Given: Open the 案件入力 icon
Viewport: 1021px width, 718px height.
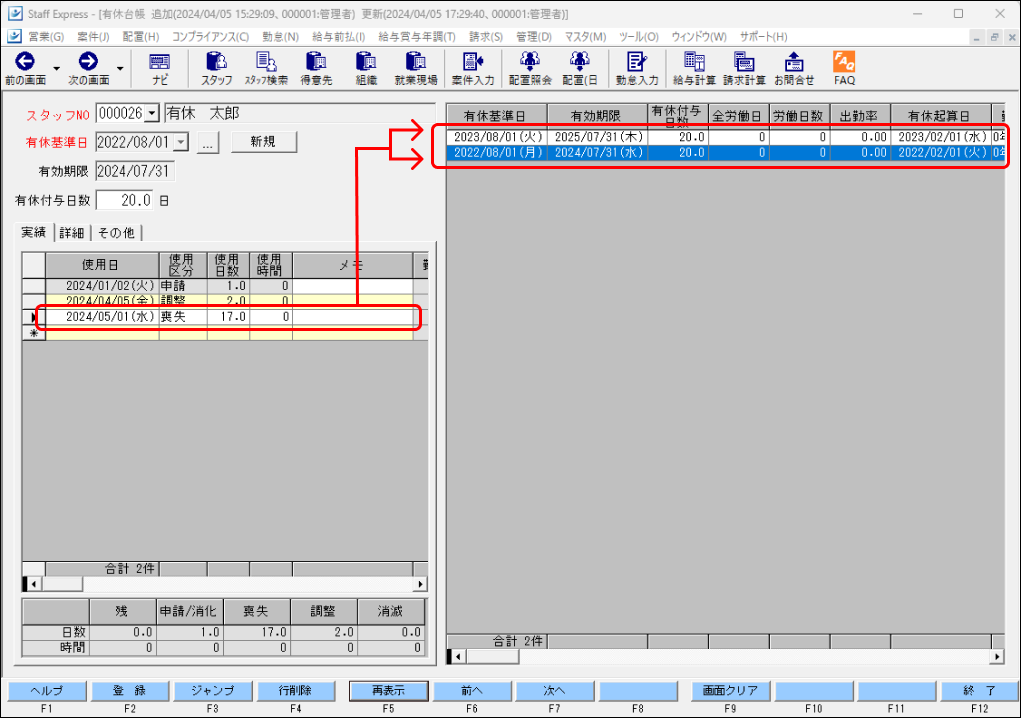Looking at the screenshot, I should pos(473,62).
